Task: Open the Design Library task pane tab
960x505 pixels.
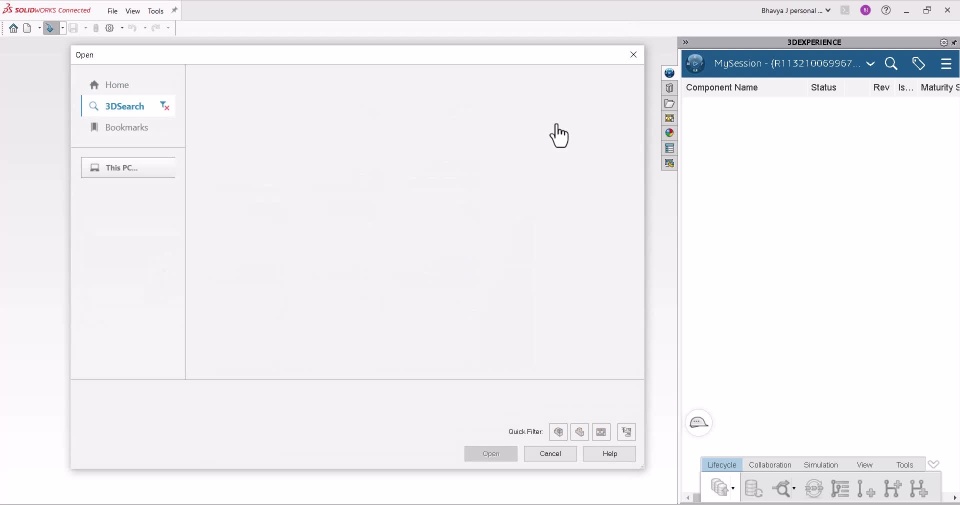Action: (x=669, y=88)
